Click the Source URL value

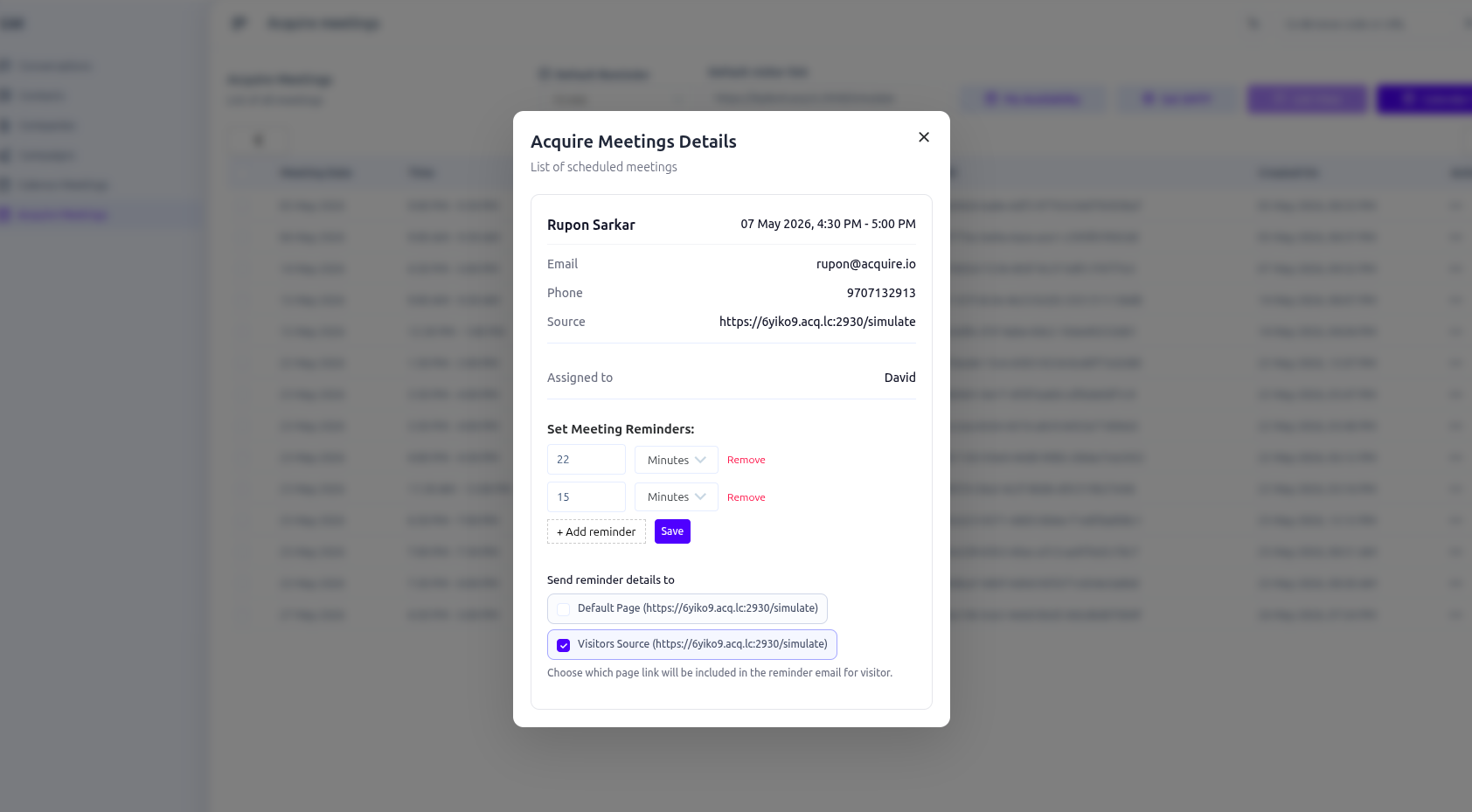pyautogui.click(x=817, y=322)
